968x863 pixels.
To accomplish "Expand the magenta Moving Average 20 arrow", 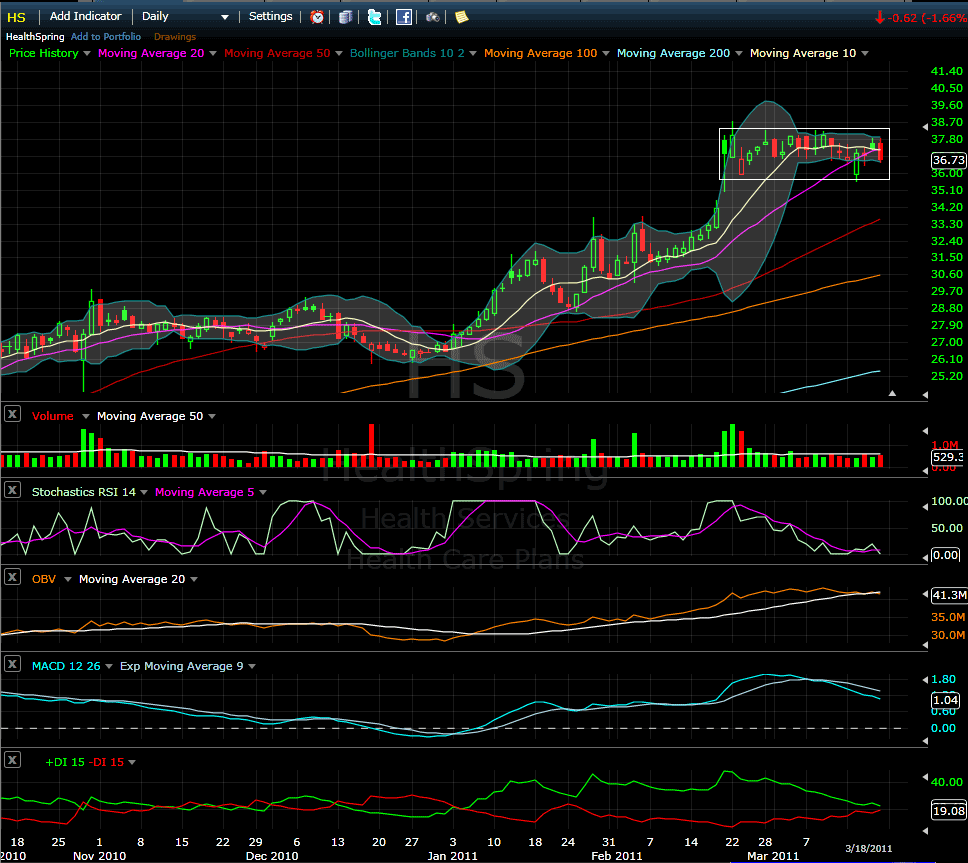I will click(x=213, y=54).
